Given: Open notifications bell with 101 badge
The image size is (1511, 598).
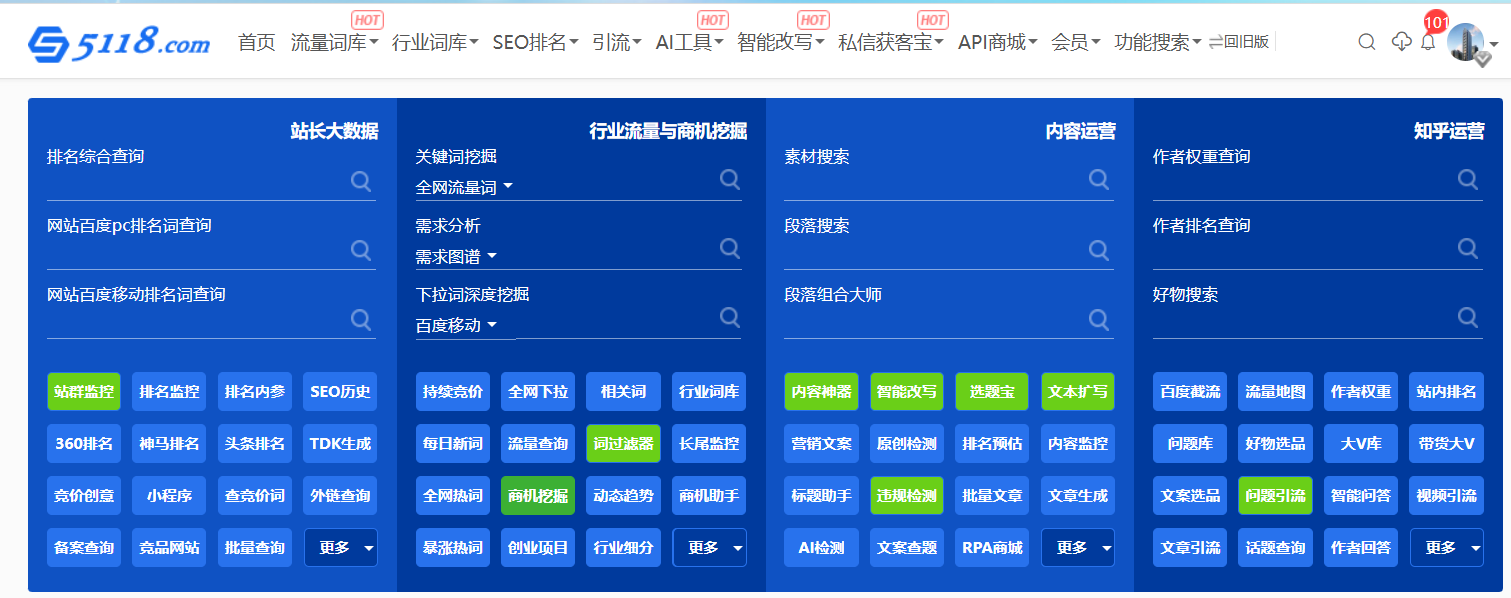Looking at the screenshot, I should click(1429, 42).
